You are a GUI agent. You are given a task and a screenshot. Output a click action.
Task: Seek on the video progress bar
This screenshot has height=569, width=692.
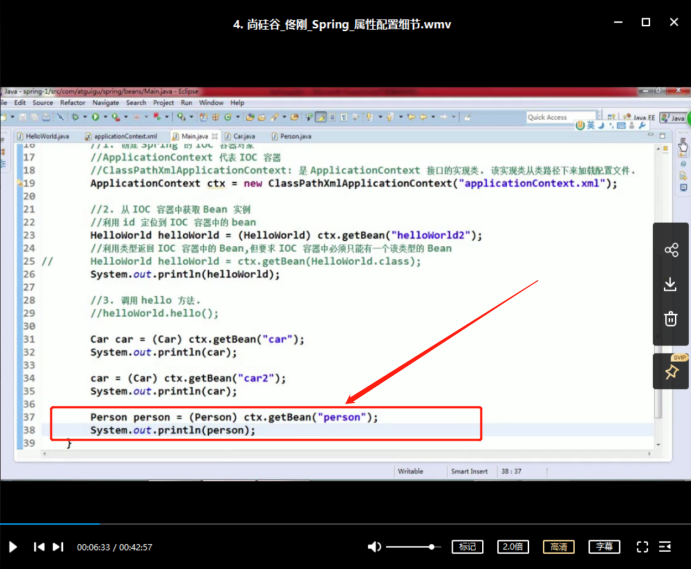pos(346,524)
